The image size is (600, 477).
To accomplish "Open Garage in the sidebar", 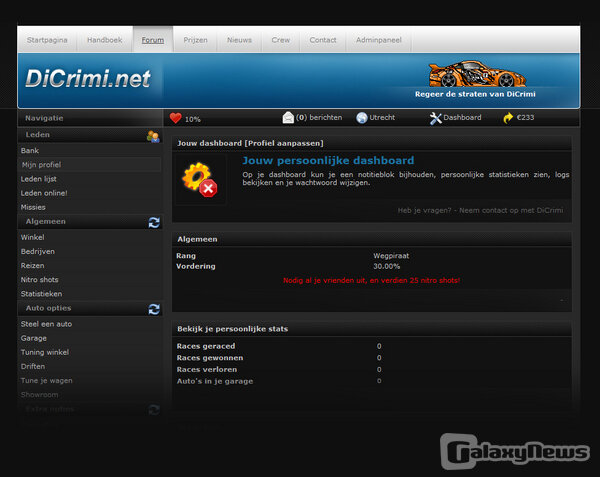I will (34, 339).
